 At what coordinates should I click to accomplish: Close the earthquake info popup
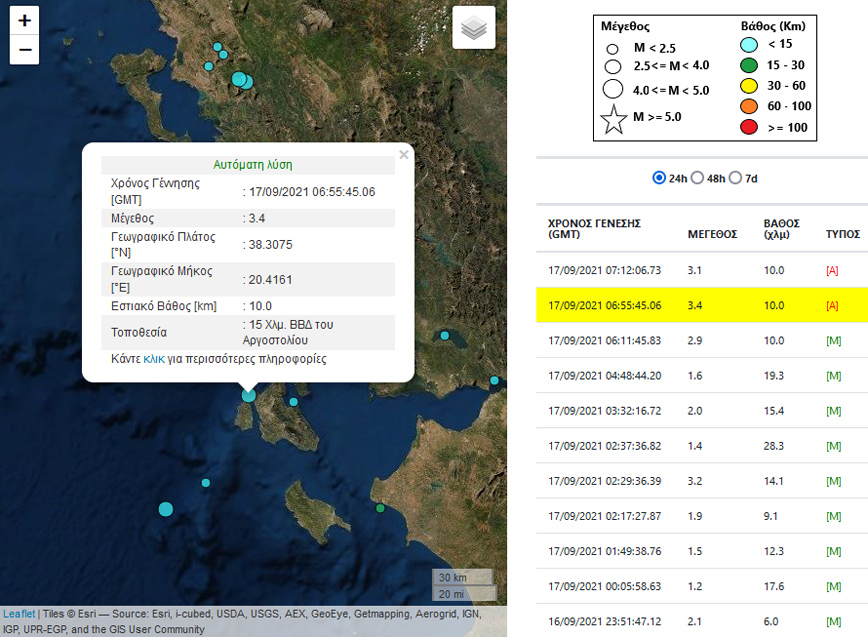403,155
